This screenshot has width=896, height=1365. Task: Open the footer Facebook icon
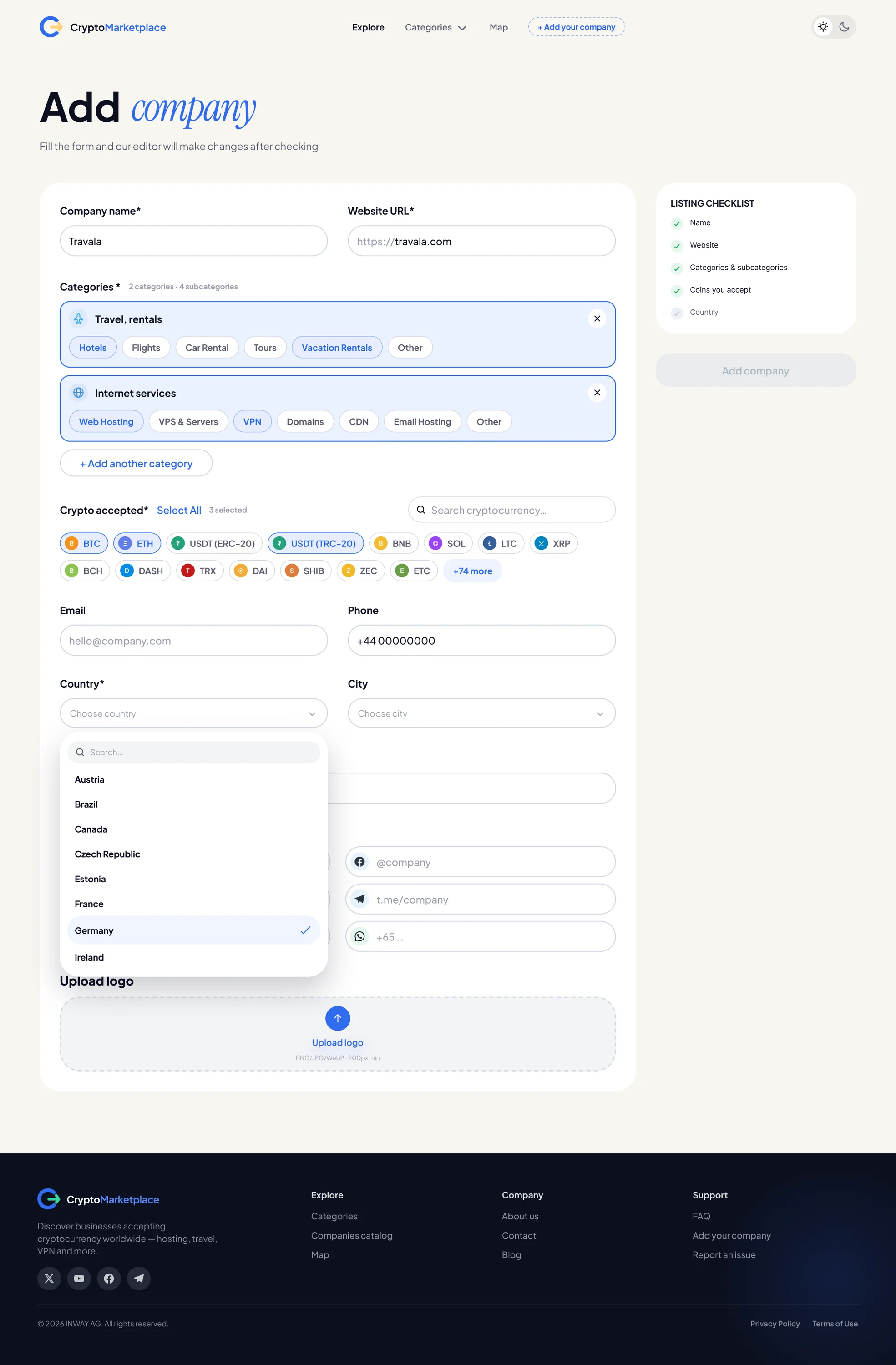point(109,1278)
